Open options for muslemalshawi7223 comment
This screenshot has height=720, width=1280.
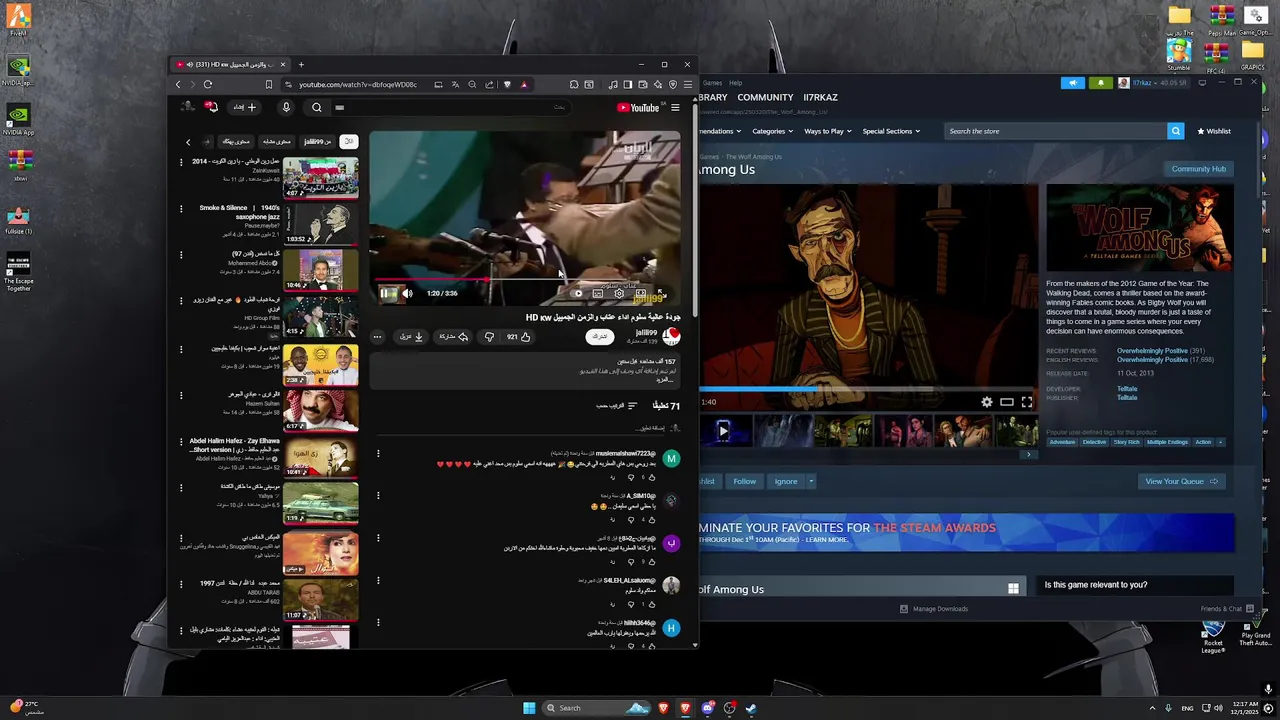[x=378, y=454]
